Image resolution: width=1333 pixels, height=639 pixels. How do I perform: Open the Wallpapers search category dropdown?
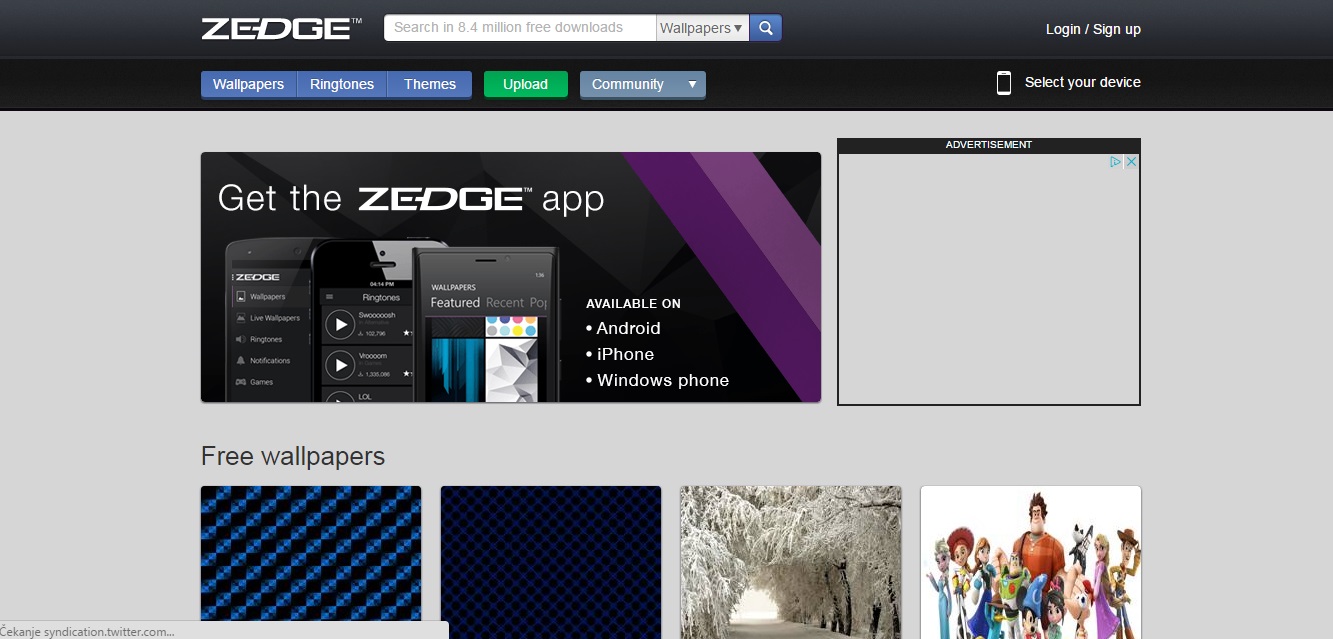pos(702,28)
